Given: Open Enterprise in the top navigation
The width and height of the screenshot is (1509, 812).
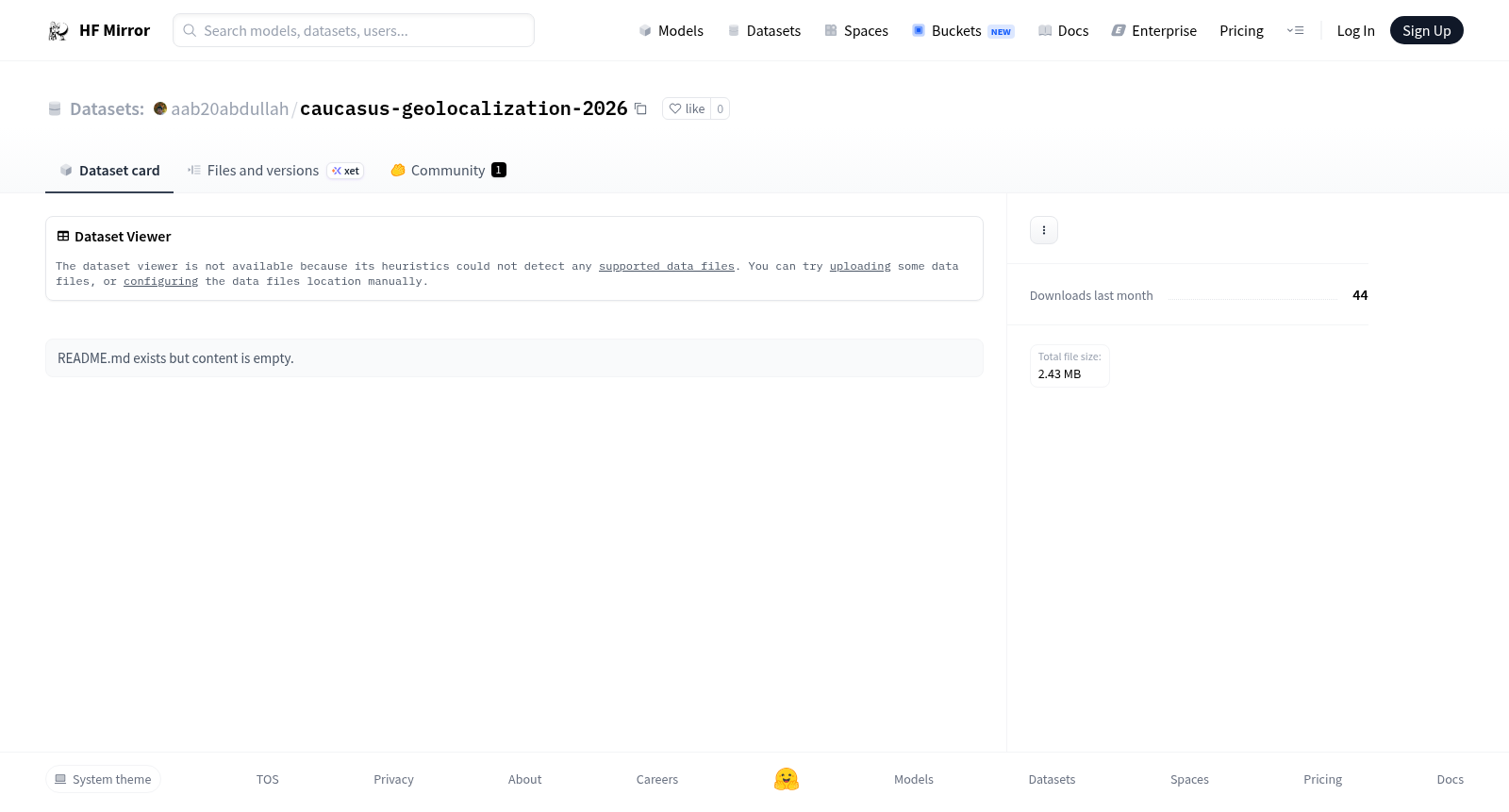Looking at the screenshot, I should pyautogui.click(x=1154, y=30).
